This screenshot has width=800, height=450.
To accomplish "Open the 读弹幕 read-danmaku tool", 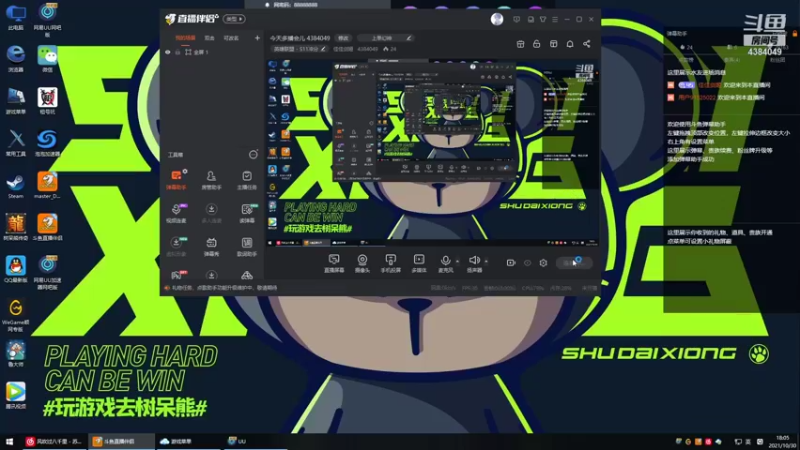I will click(x=247, y=213).
